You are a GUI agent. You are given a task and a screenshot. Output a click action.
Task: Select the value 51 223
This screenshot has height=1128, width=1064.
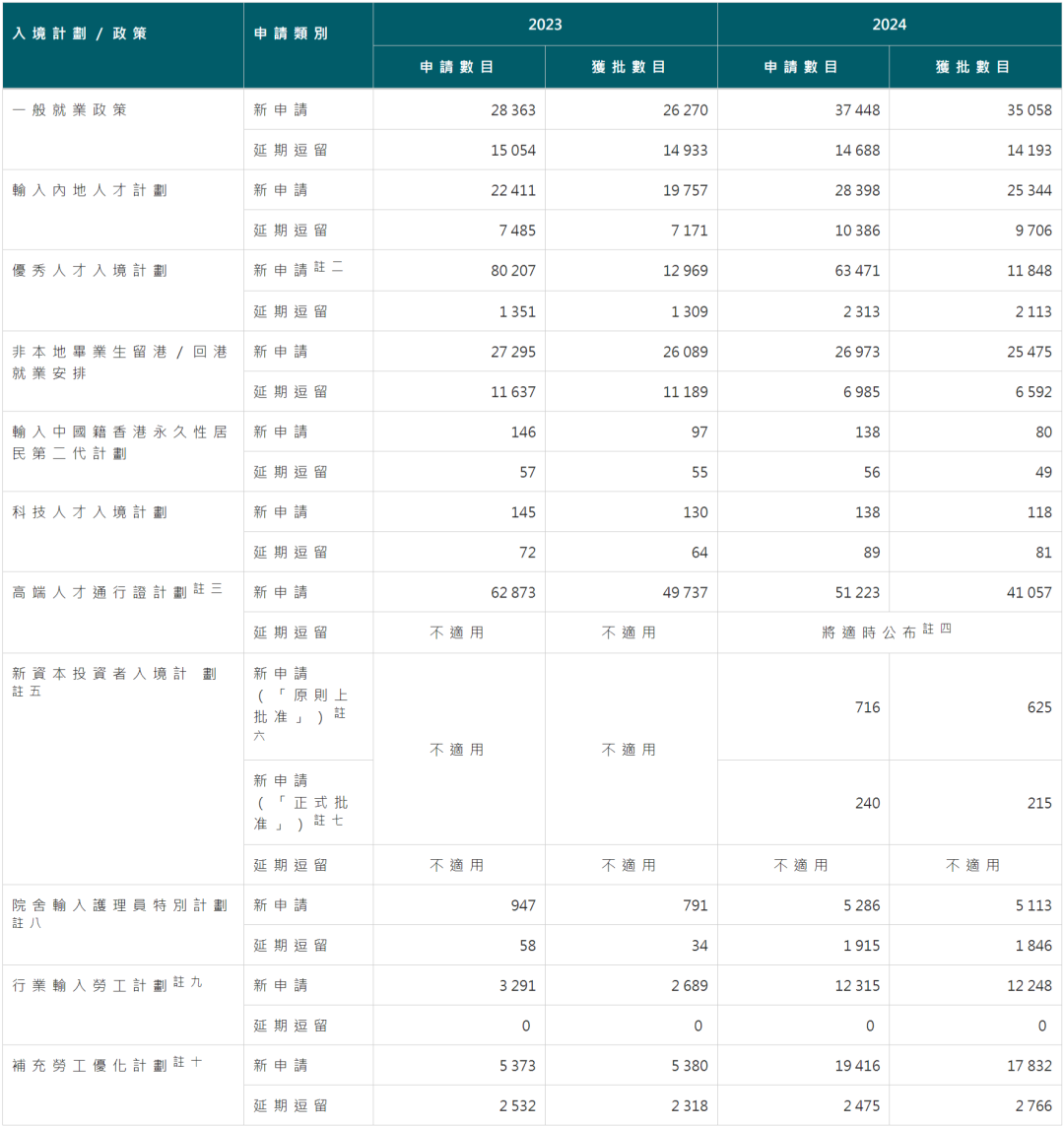857,593
